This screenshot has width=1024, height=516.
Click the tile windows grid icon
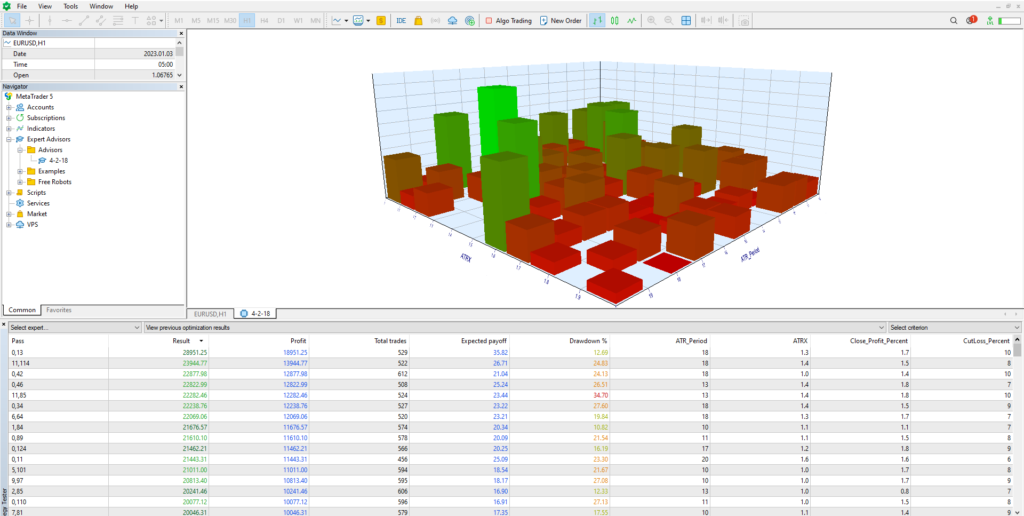pos(687,20)
